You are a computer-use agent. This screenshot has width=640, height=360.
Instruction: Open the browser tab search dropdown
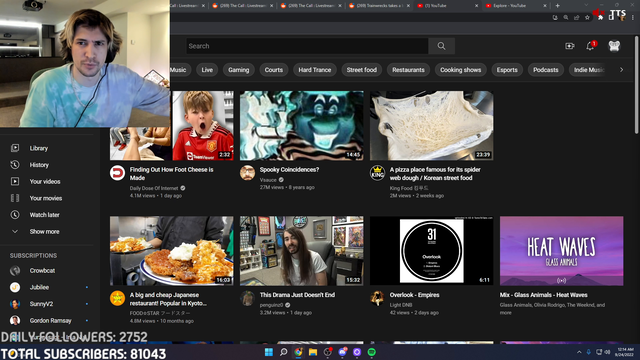coord(586,5)
